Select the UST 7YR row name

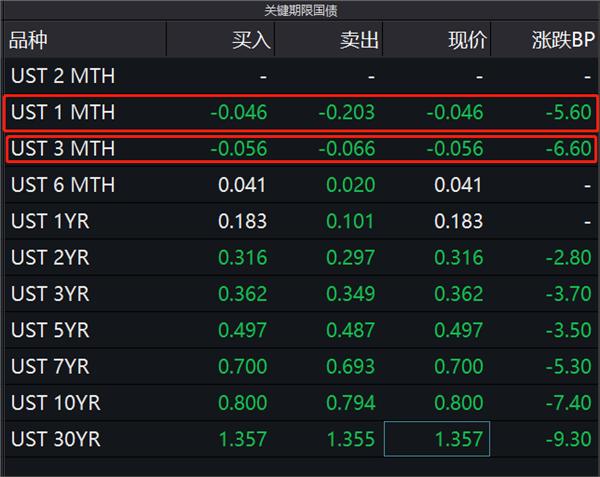pyautogui.click(x=51, y=366)
